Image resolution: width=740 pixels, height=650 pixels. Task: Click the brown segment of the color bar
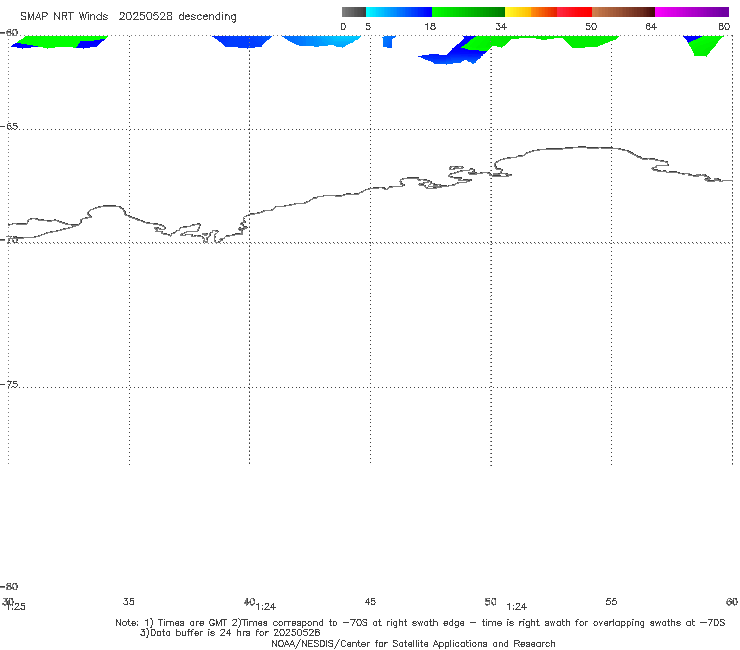[623, 12]
